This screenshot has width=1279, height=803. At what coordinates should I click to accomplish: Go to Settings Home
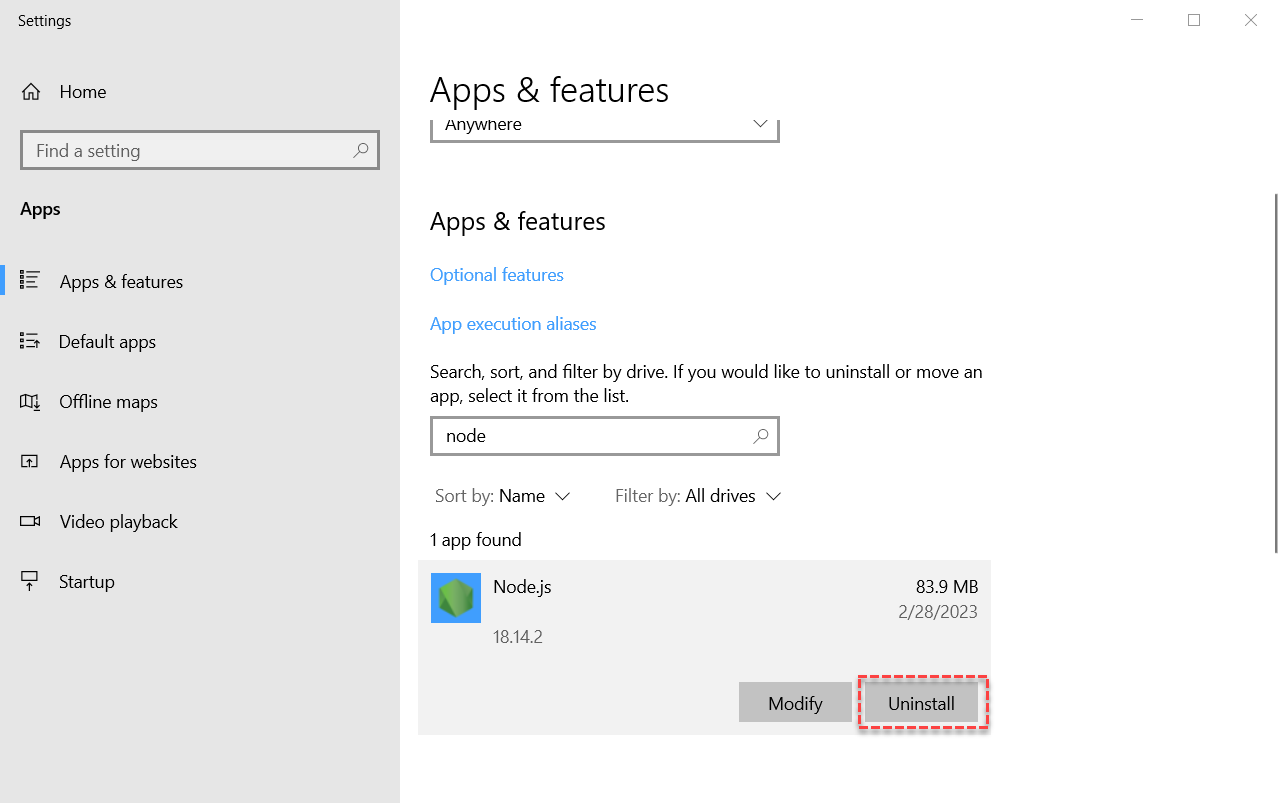click(x=200, y=92)
